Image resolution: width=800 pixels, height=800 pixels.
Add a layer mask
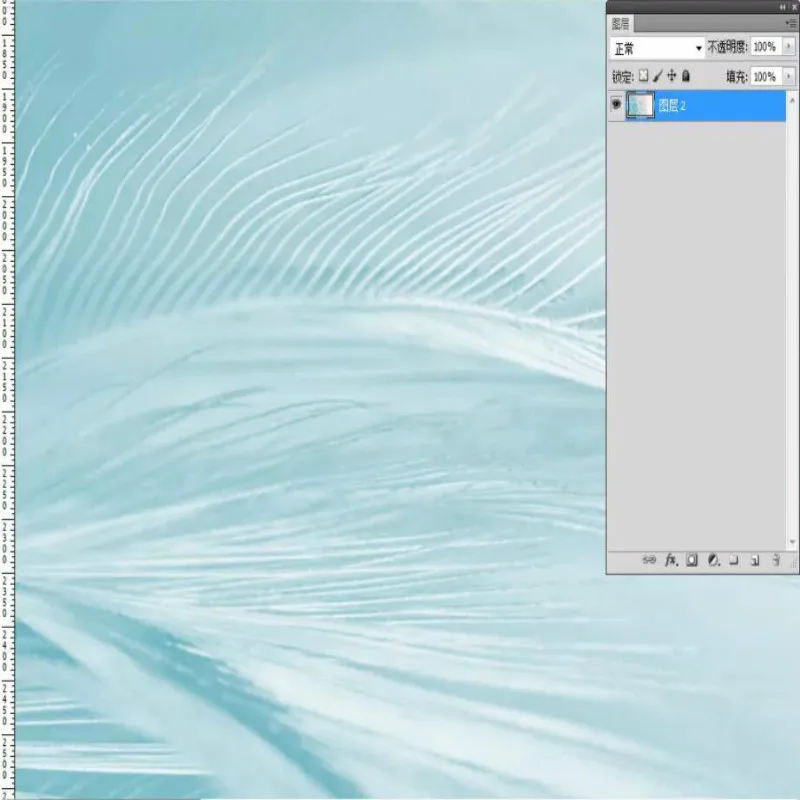coord(692,560)
